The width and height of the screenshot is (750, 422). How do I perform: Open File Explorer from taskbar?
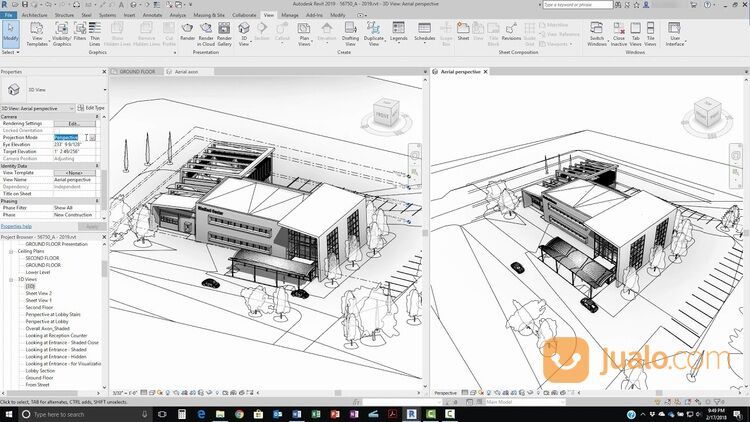click(x=220, y=414)
